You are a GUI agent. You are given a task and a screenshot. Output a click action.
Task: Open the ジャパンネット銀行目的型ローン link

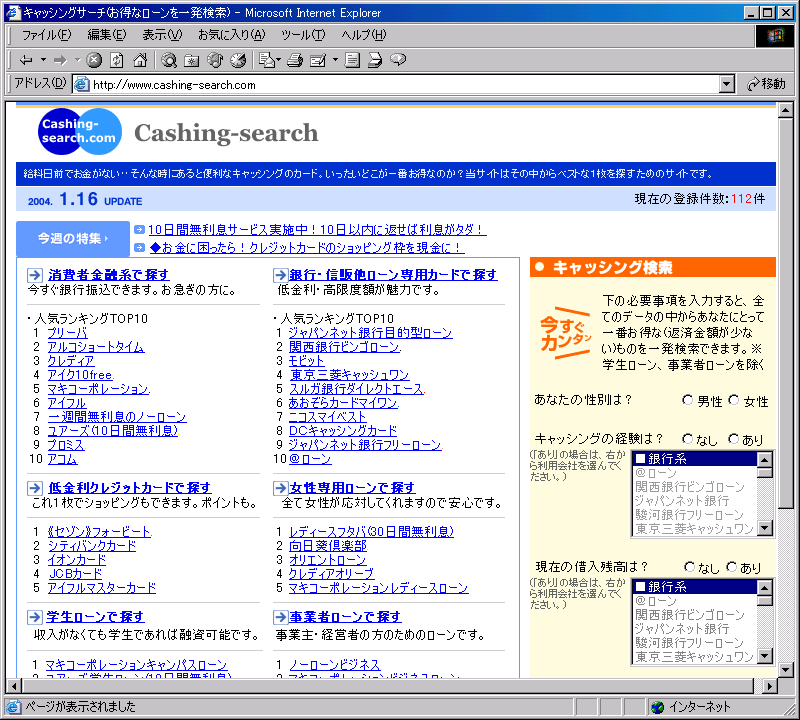tap(370, 333)
